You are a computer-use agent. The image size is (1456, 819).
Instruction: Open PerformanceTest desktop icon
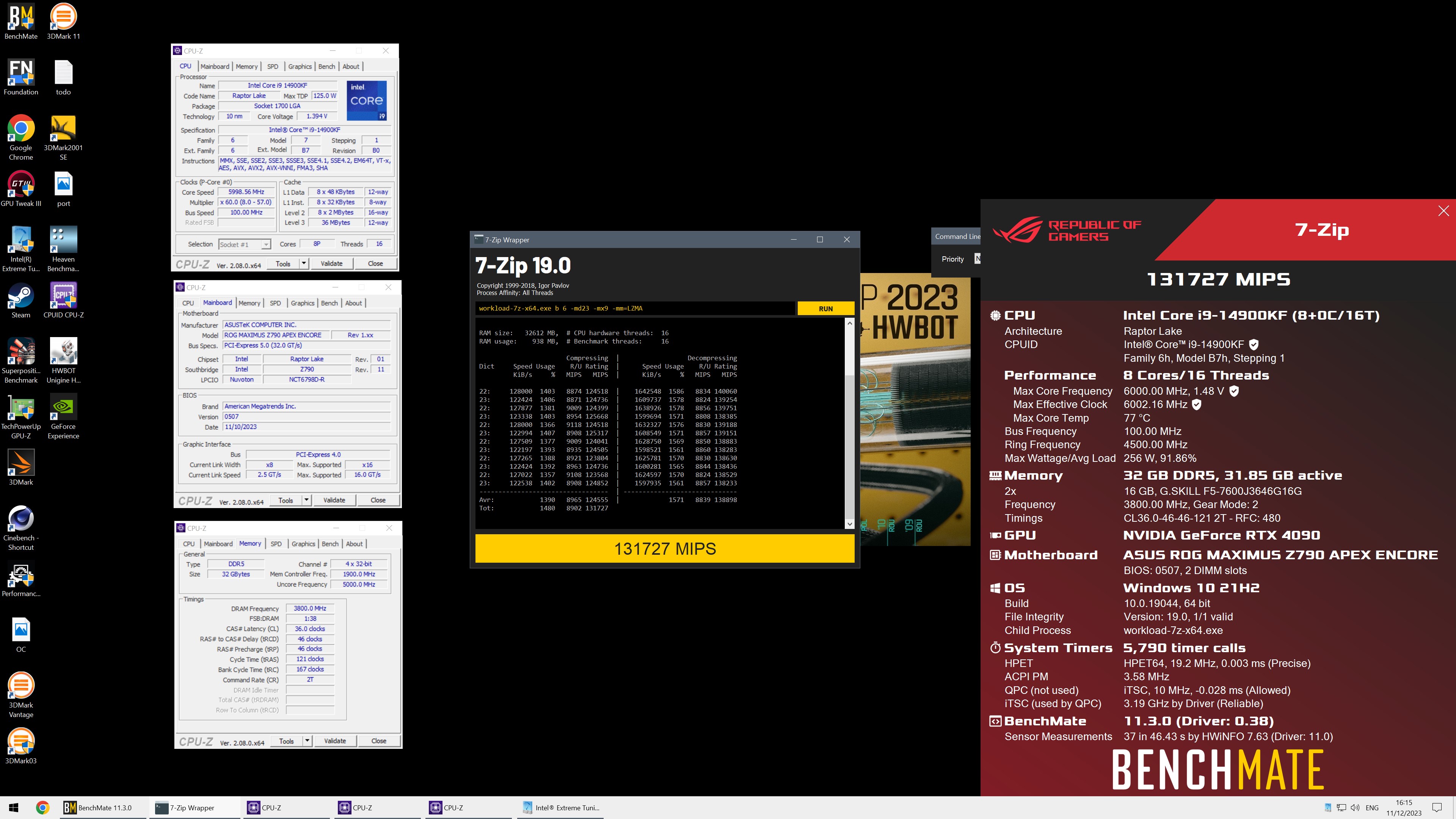[x=21, y=579]
